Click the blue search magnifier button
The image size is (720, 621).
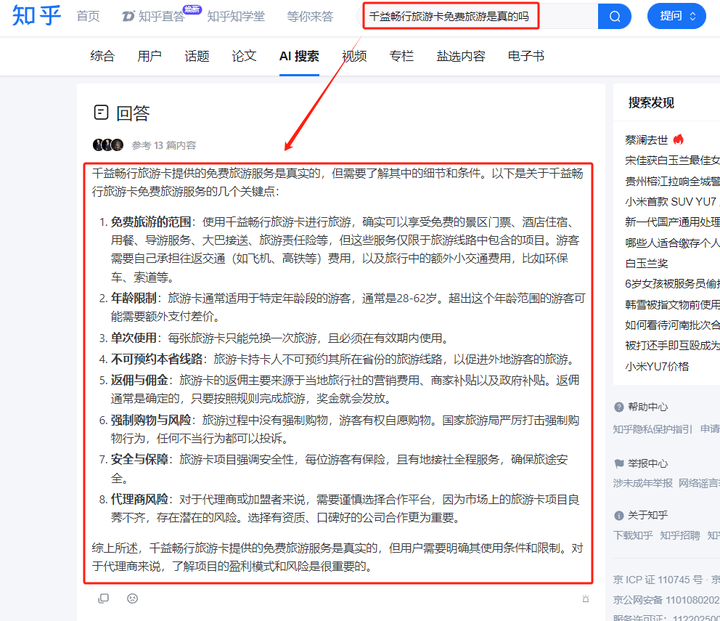pos(614,17)
